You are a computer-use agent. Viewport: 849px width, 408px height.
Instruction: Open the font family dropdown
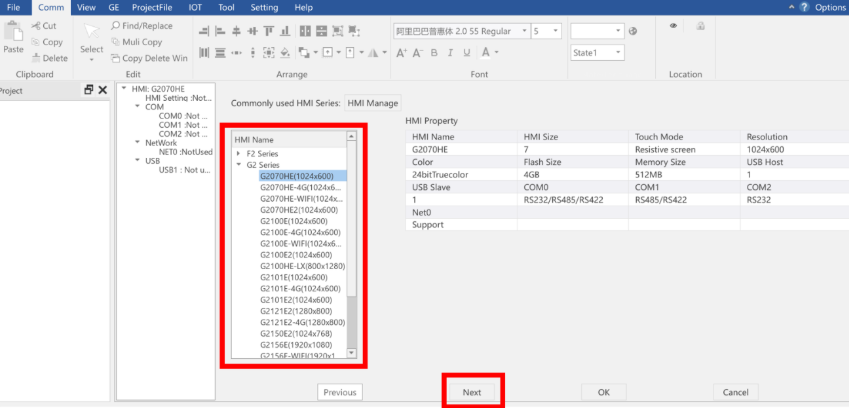click(525, 31)
